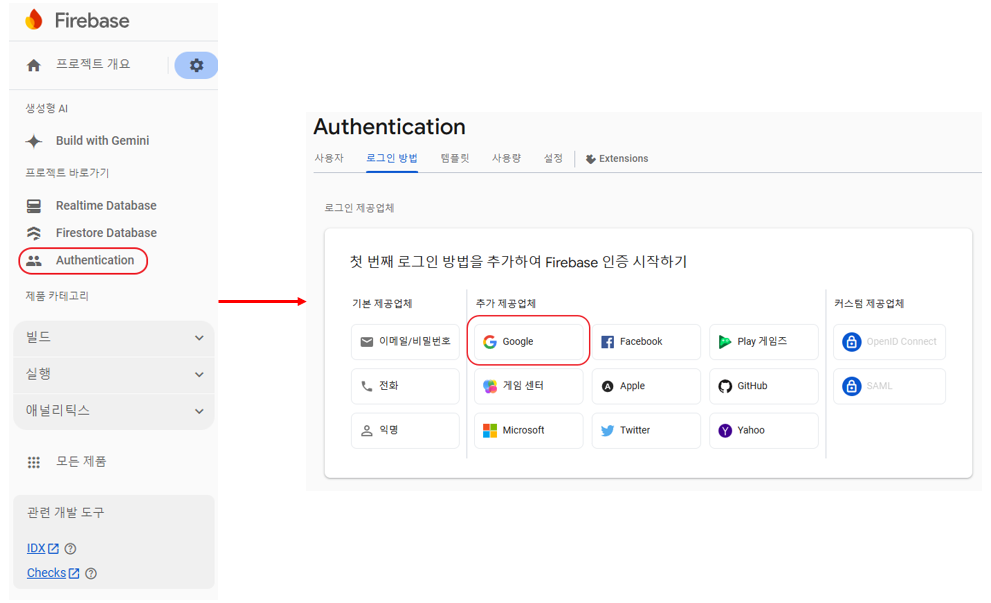Viewport: 991px width, 603px height.
Task: Click the Firebase wordmark text
Action: click(92, 21)
